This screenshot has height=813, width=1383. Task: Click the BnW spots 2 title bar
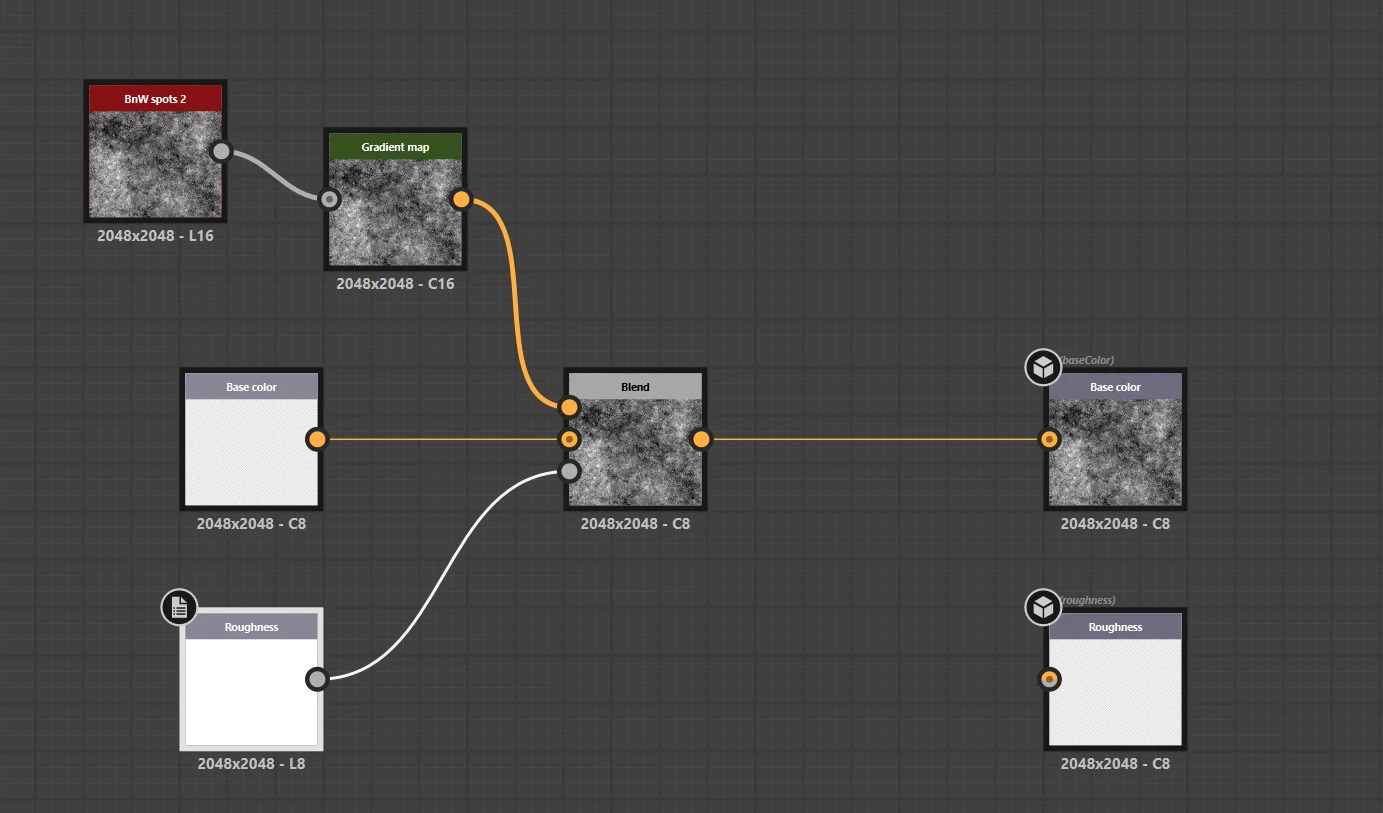155,99
